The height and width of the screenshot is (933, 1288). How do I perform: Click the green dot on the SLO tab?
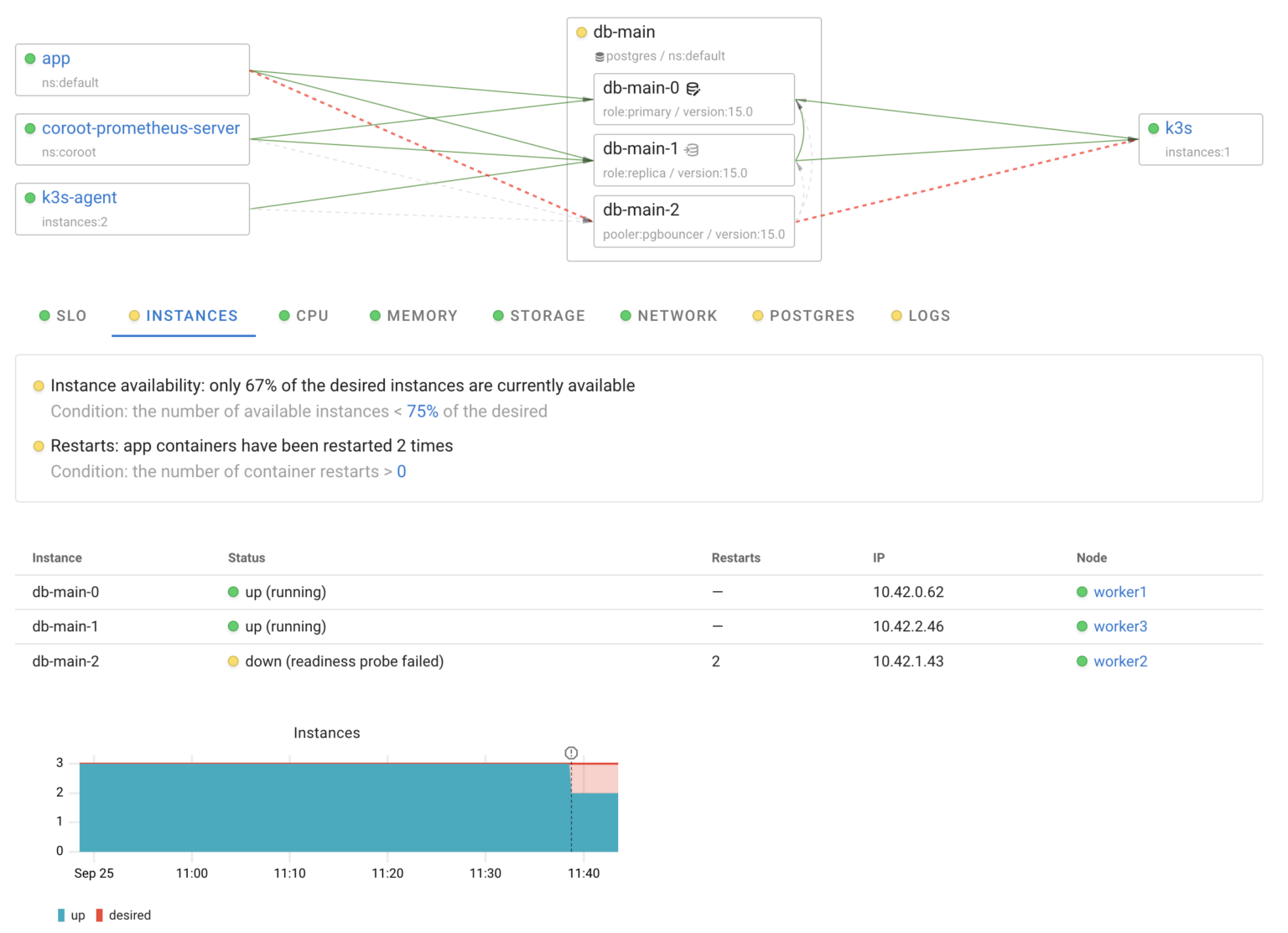[44, 316]
